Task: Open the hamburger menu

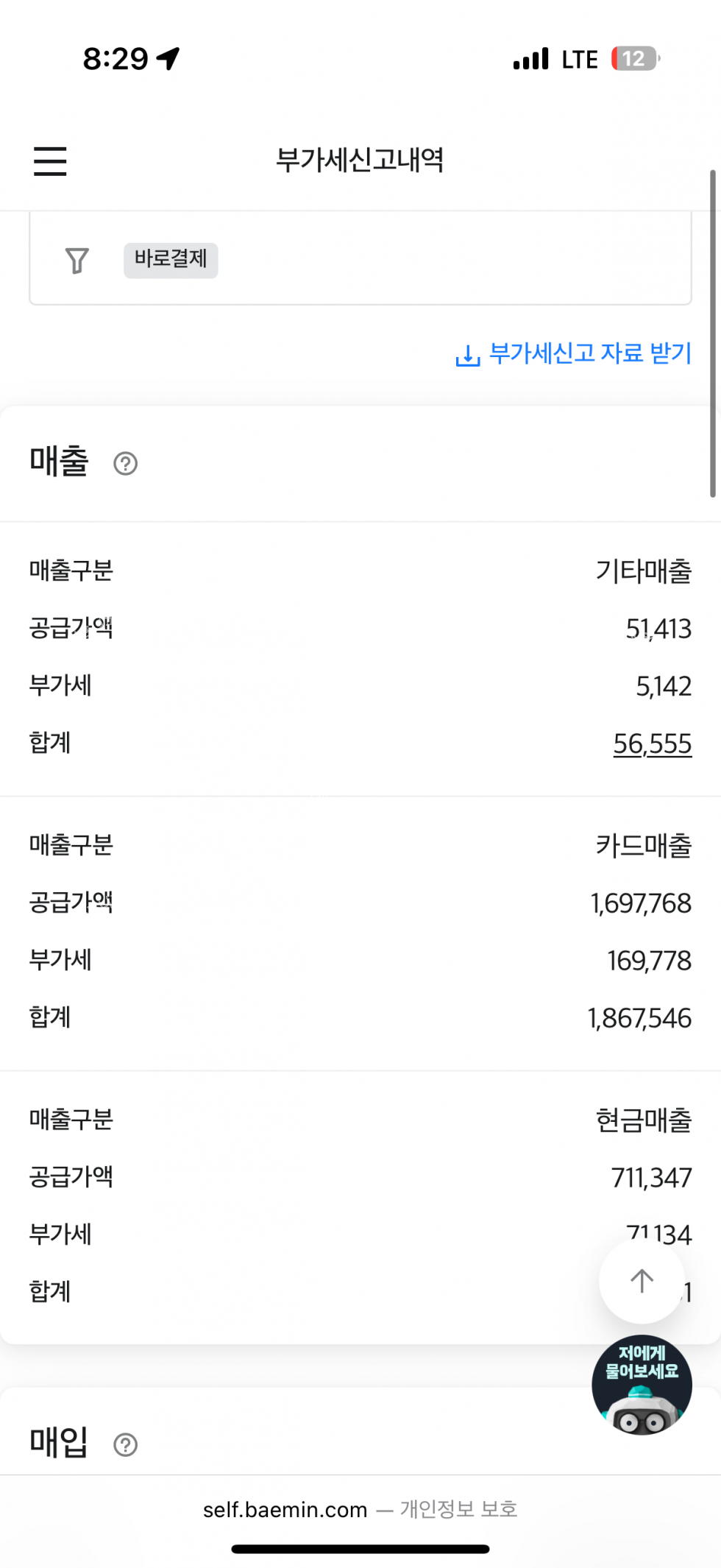Action: pyautogui.click(x=50, y=160)
